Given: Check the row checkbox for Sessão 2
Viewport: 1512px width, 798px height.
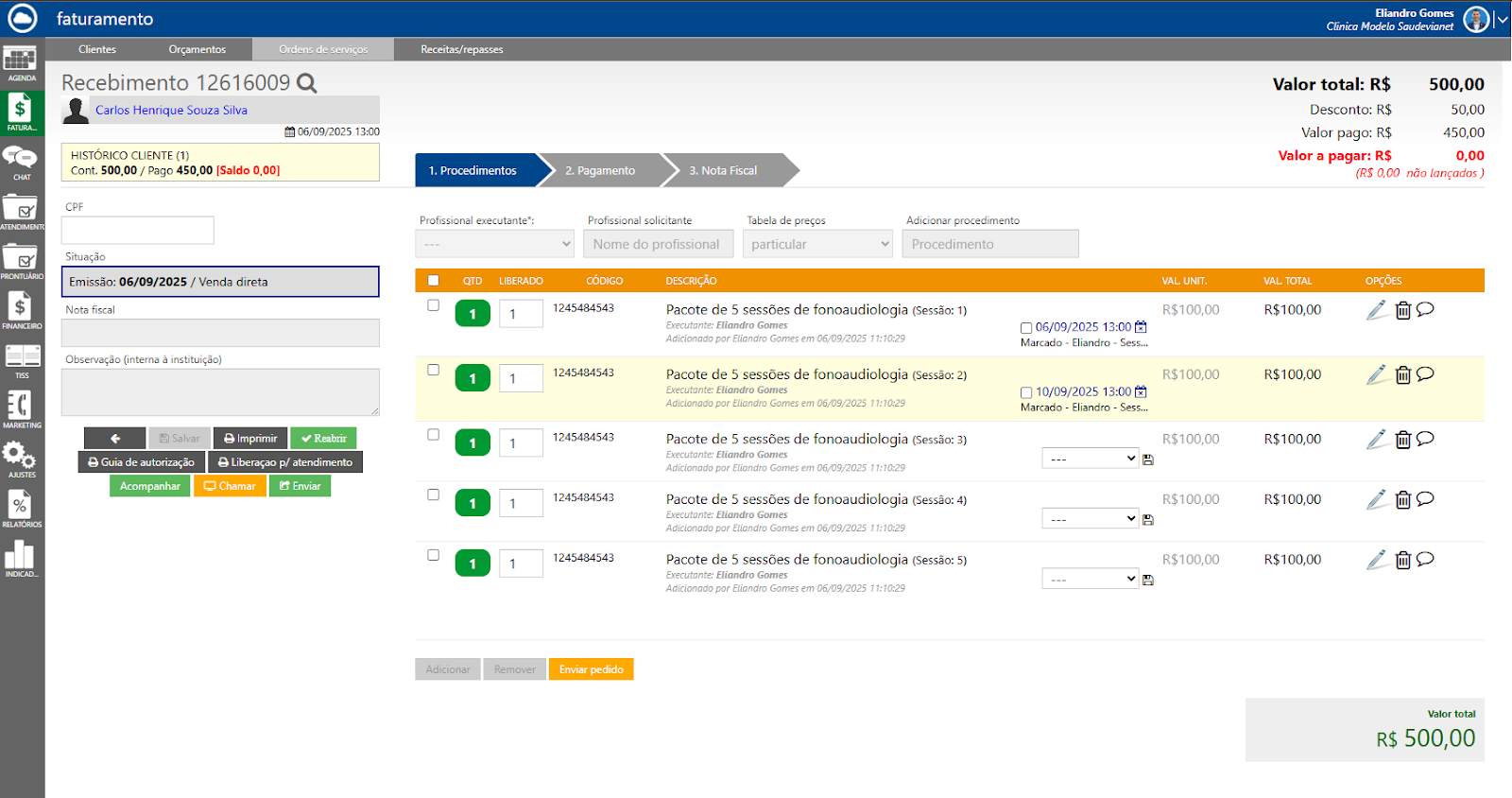Looking at the screenshot, I should coord(433,370).
